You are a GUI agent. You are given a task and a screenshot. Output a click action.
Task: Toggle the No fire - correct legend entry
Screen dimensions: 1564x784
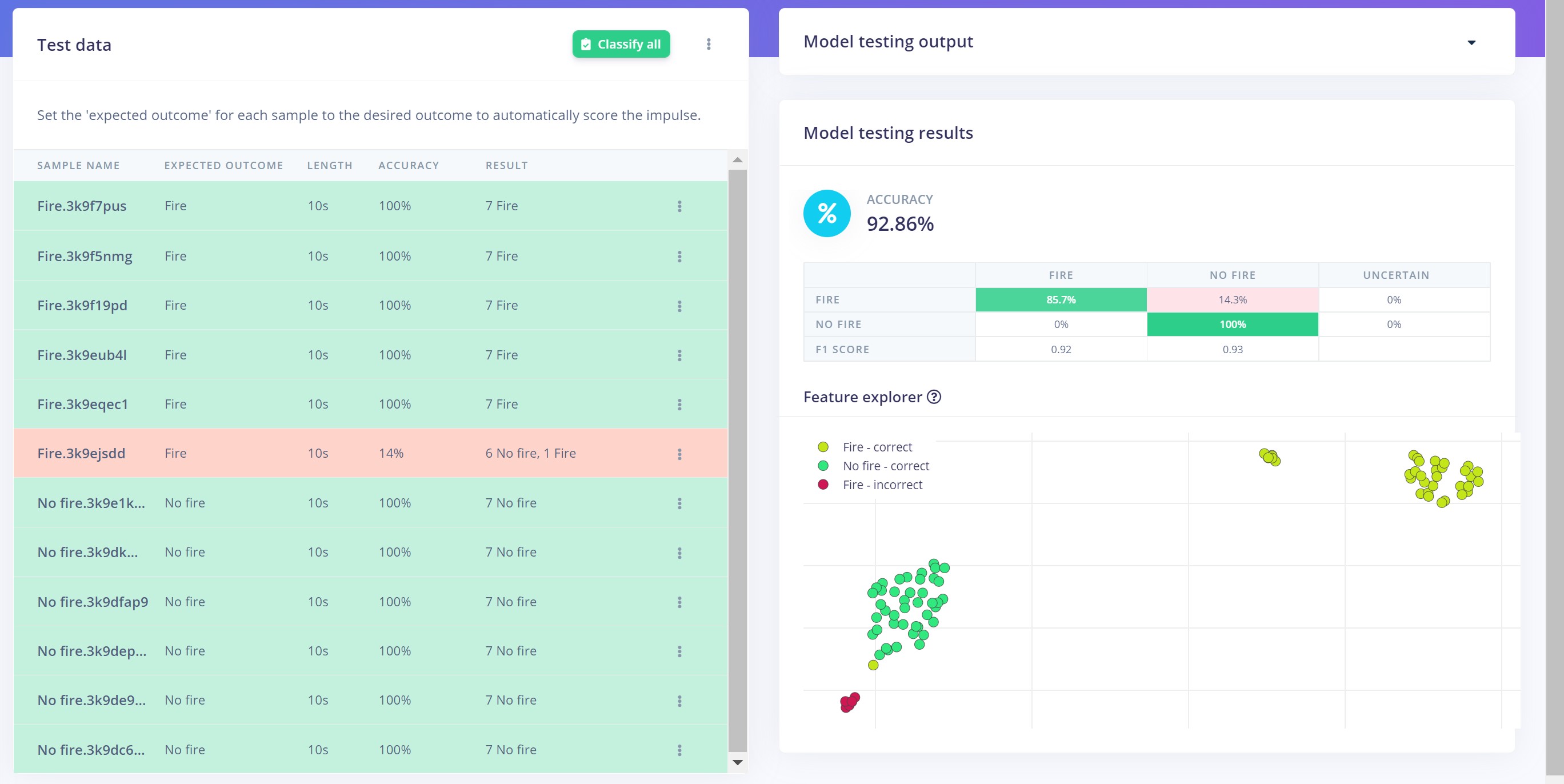point(873,466)
